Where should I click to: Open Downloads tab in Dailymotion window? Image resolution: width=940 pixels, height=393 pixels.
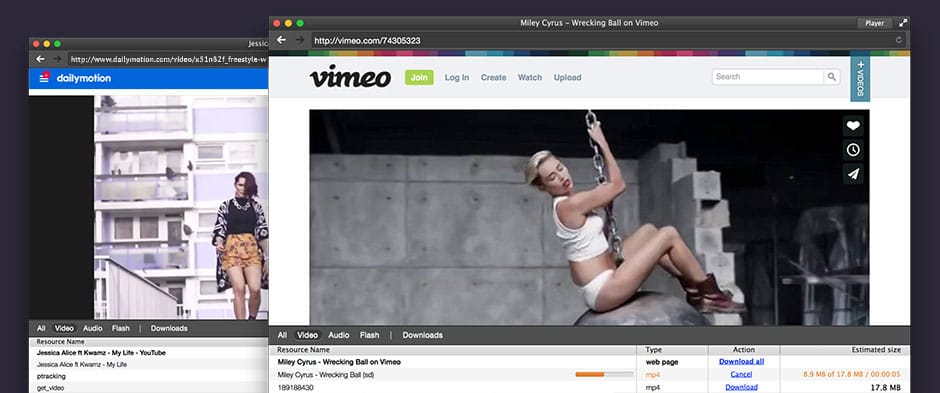169,328
